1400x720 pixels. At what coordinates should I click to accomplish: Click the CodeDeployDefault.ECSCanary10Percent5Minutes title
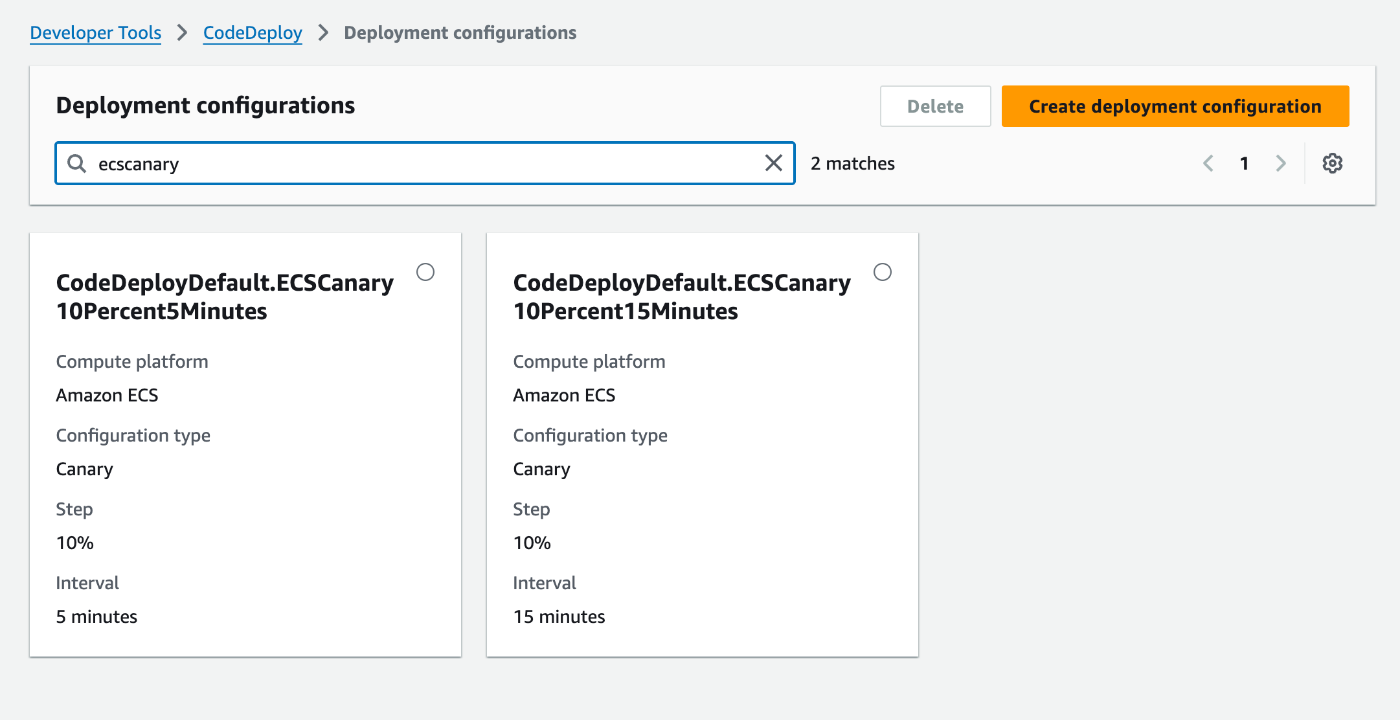pyautogui.click(x=225, y=297)
